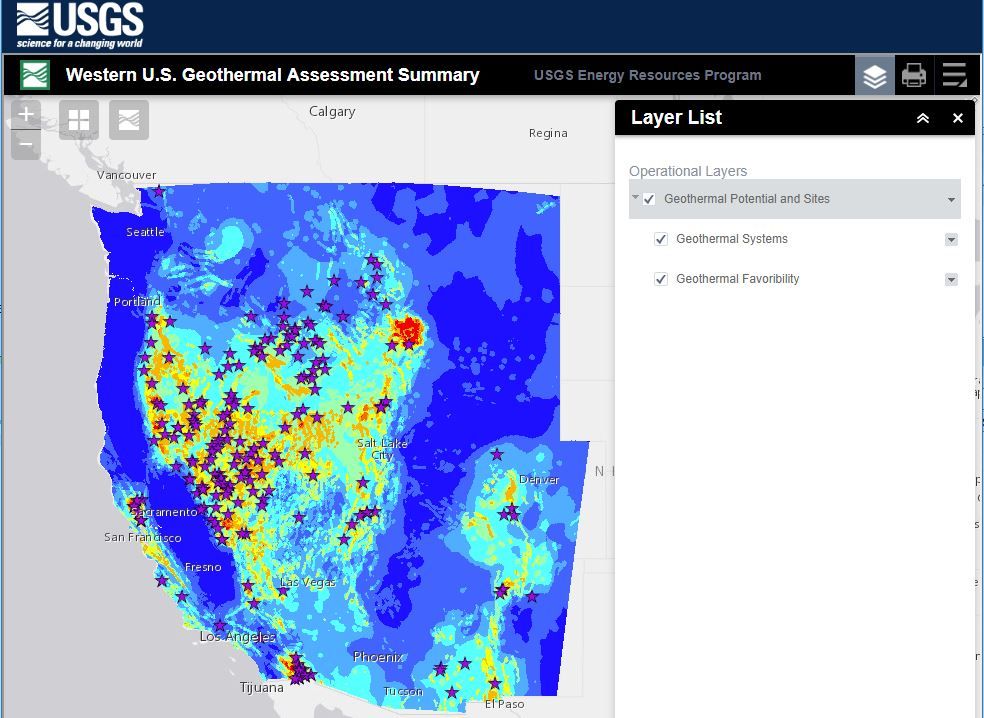Open the Geothermal Systems layer options dropdown
Viewport: 984px width, 718px height.
950,239
